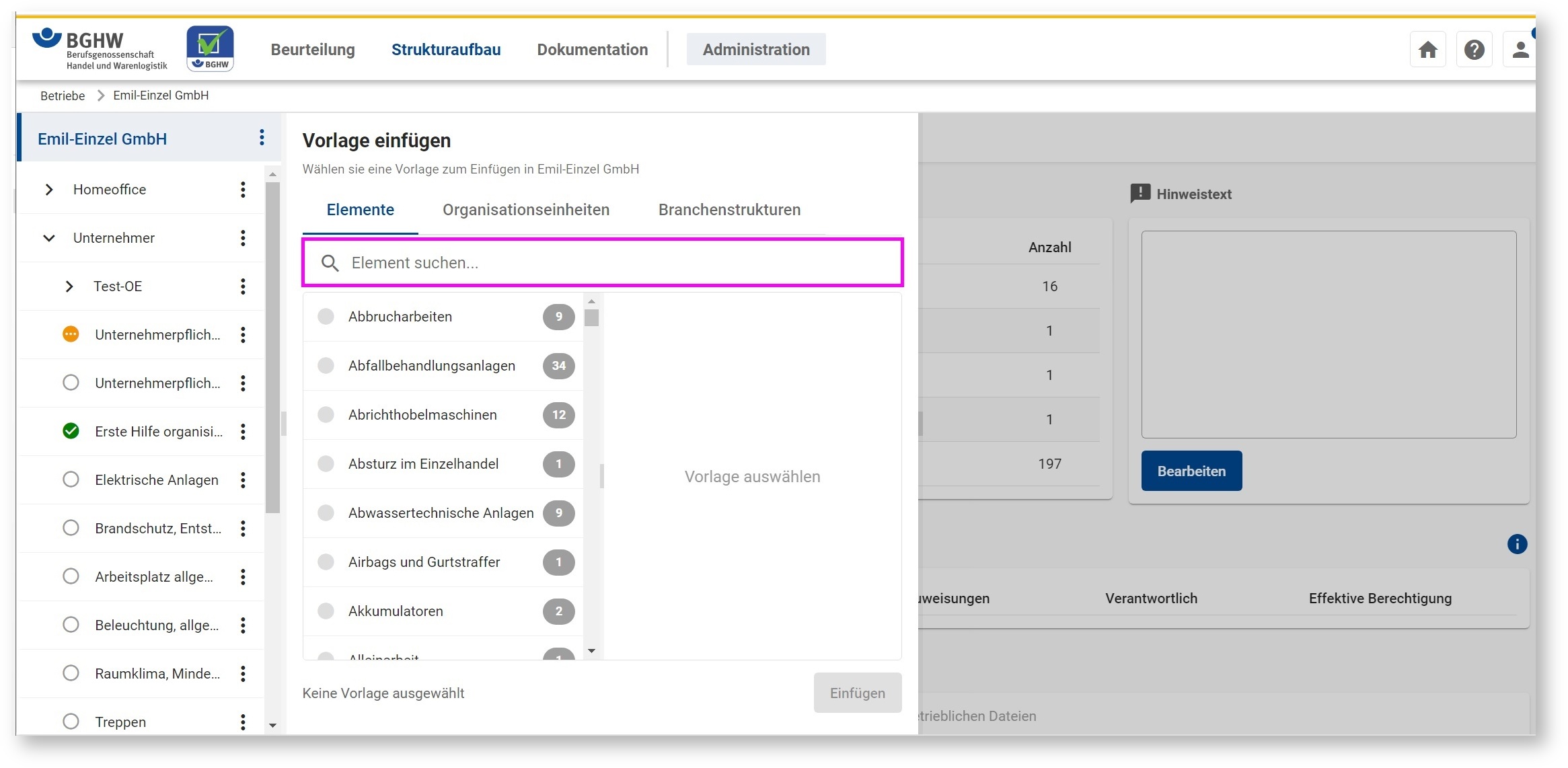
Task: Collapse the Unternehmer tree node
Action: tap(49, 238)
